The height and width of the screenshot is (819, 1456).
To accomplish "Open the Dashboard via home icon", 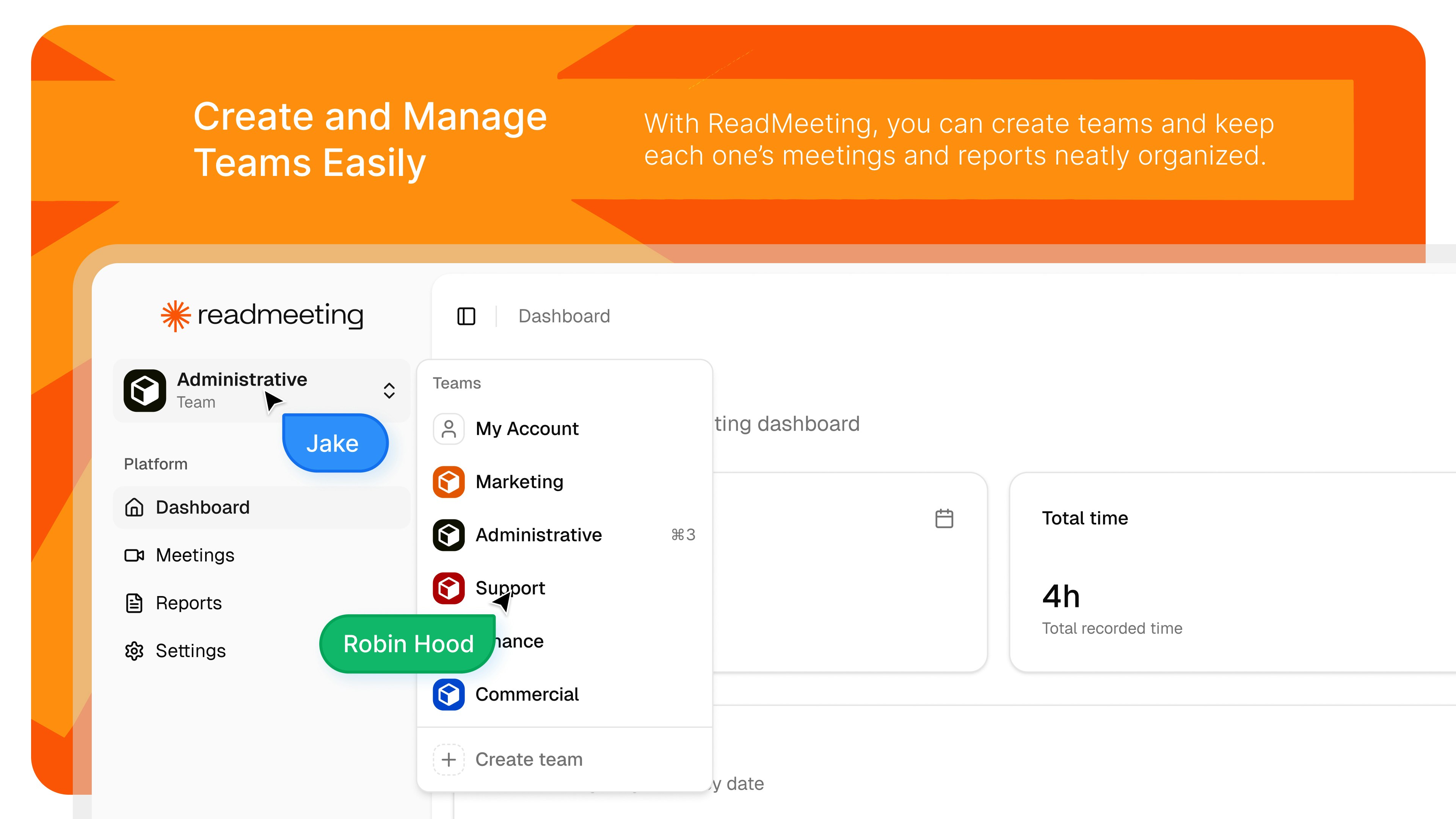I will pyautogui.click(x=135, y=507).
